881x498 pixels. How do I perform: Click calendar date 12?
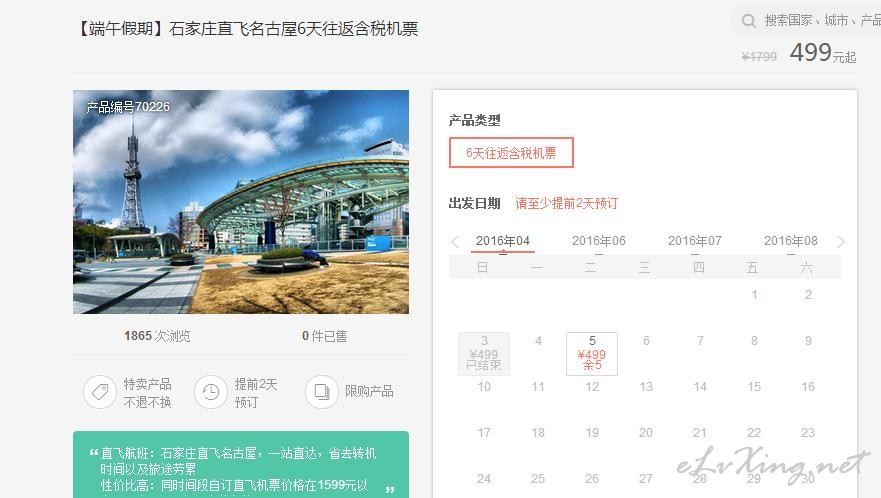[x=592, y=387]
